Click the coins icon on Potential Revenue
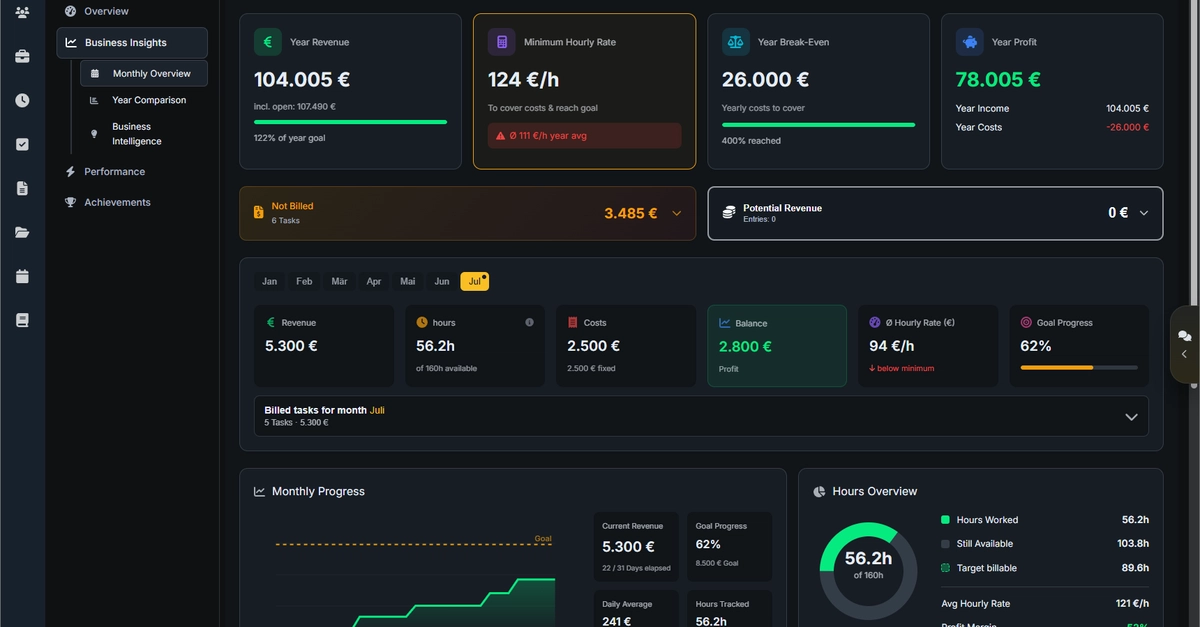Image resolution: width=1200 pixels, height=627 pixels. click(x=729, y=212)
